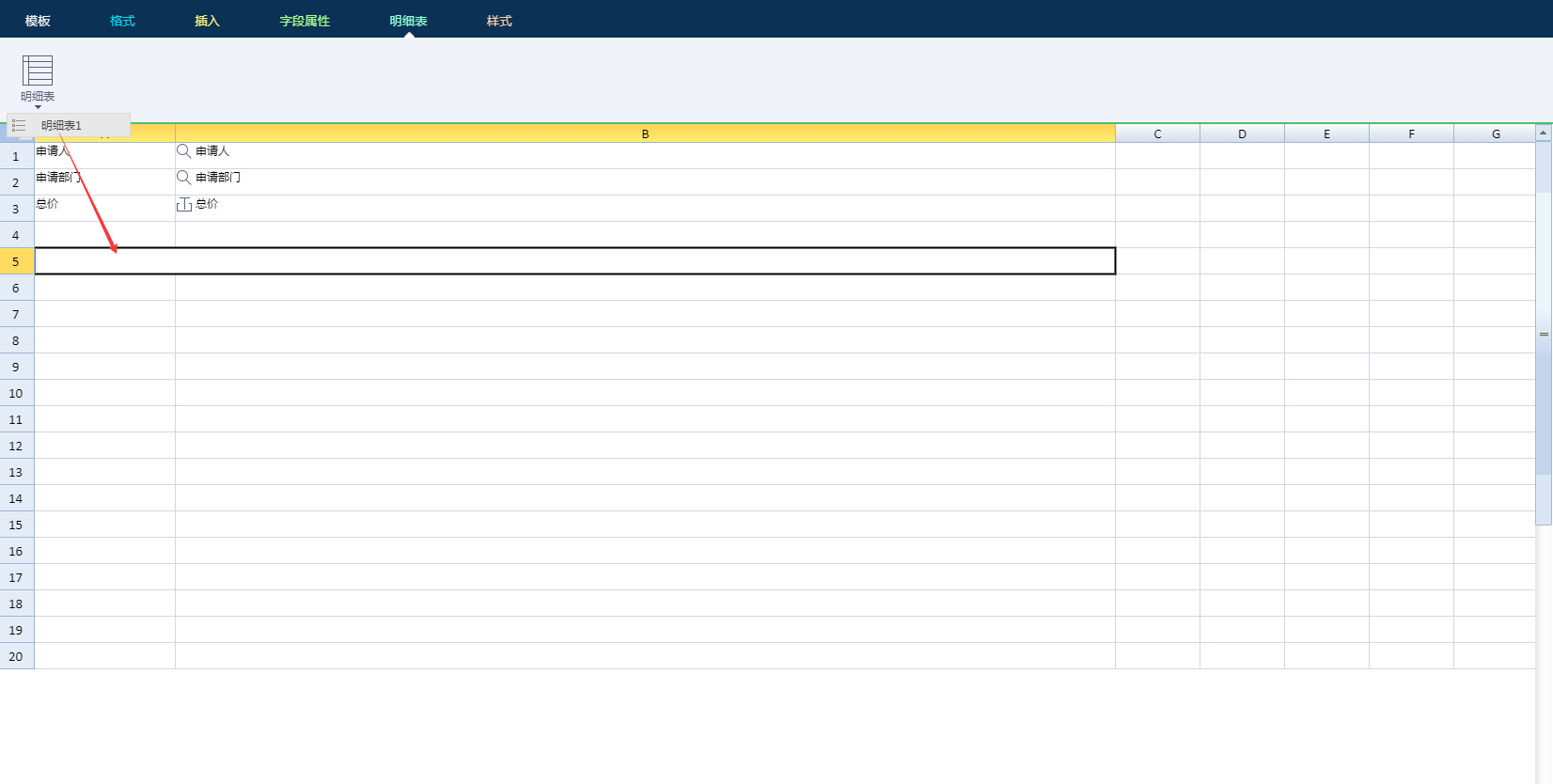Select column G header
Screen dimensions: 1553x784
pyautogui.click(x=1496, y=134)
